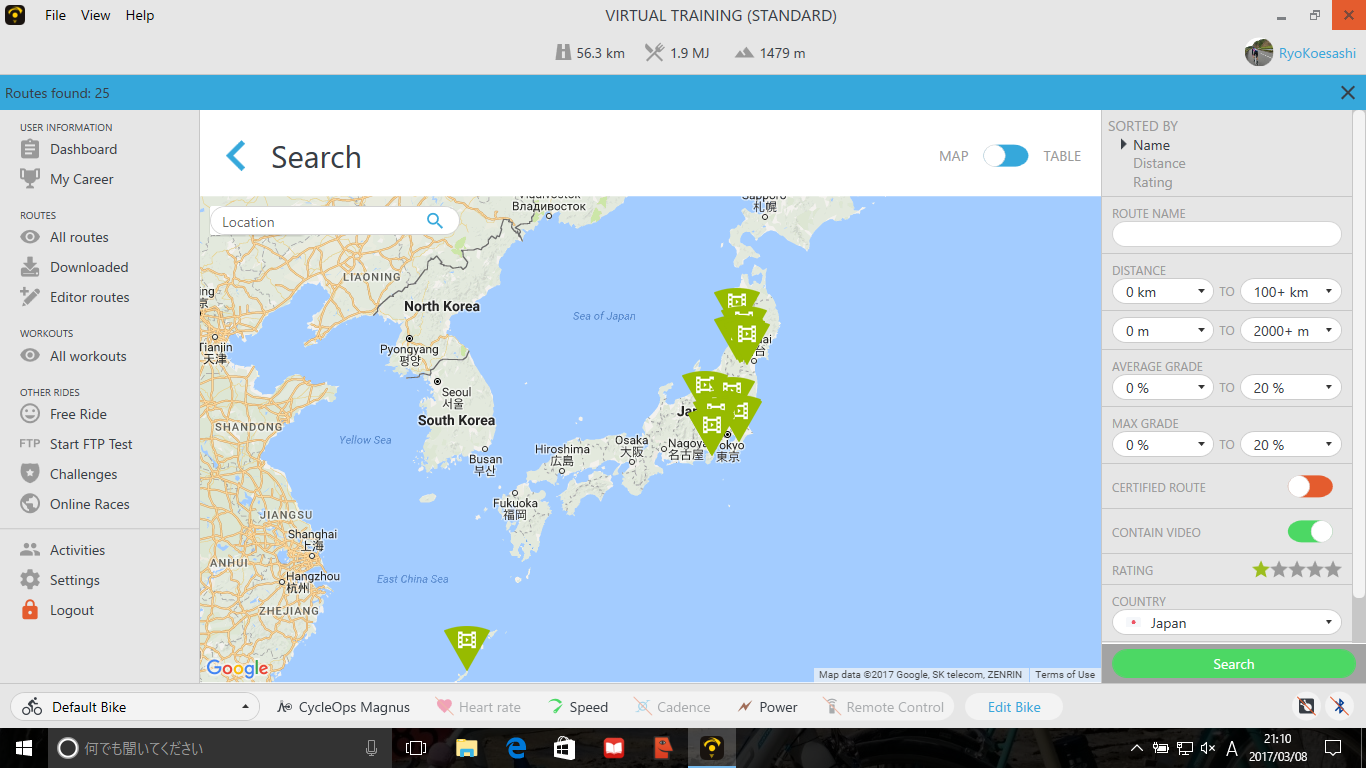1366x768 pixels.
Task: Sort results by Name
Action: (x=1151, y=145)
